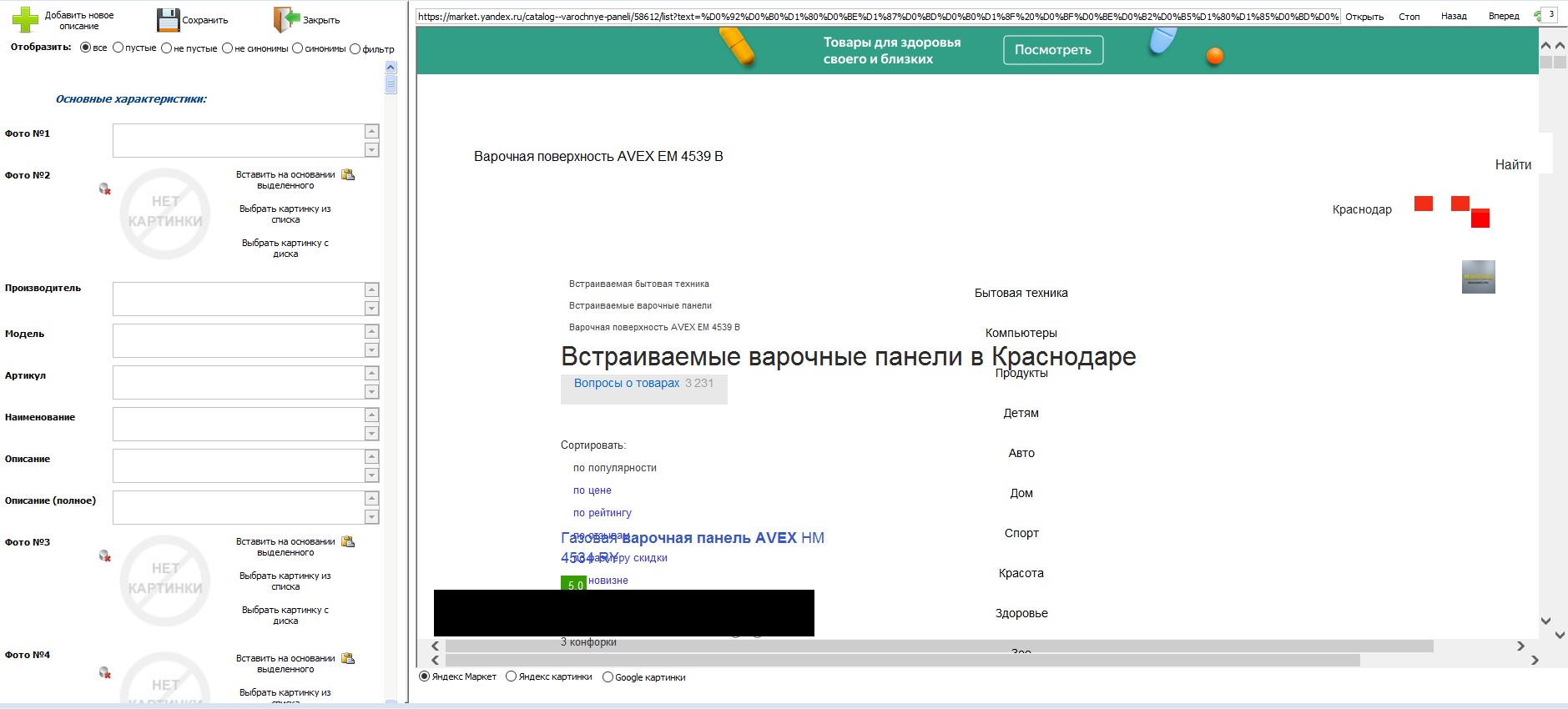The image size is (1568, 709).
Task: Click into the Модель text field
Action: click(x=239, y=340)
